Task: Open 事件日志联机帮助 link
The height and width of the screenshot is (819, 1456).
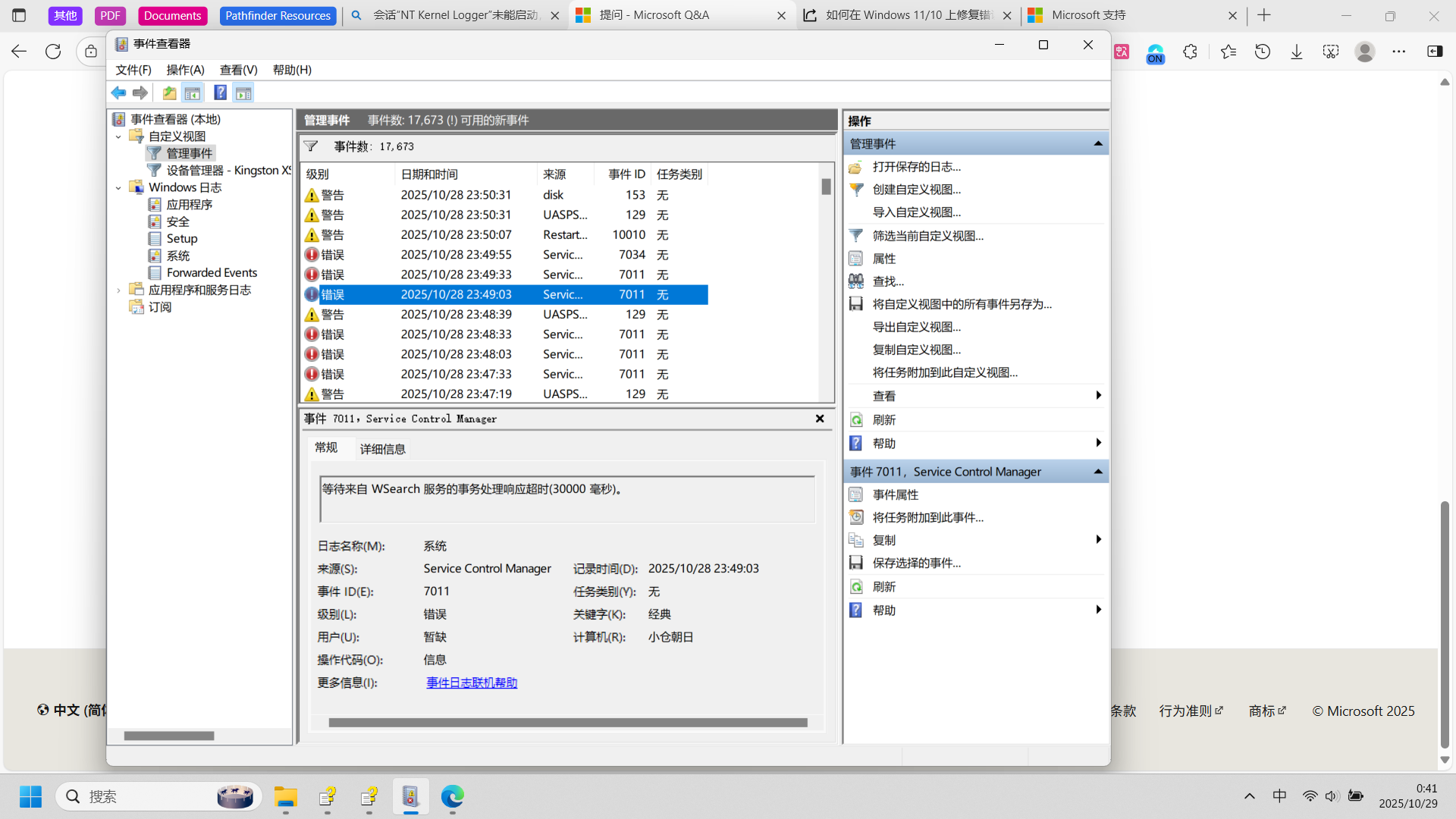Action: pos(472,682)
